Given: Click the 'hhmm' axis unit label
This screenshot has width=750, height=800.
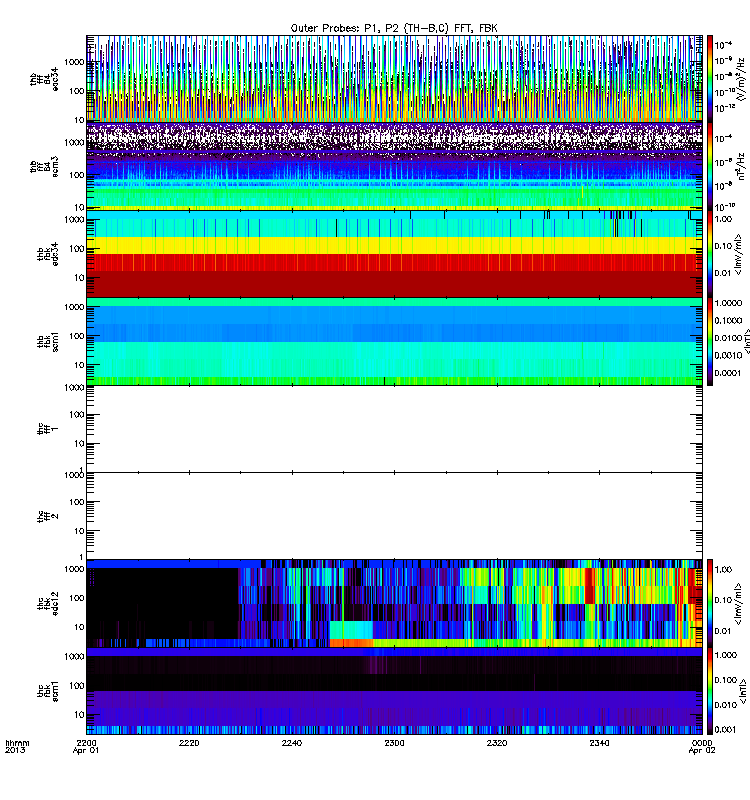Looking at the screenshot, I should click(x=17, y=743).
